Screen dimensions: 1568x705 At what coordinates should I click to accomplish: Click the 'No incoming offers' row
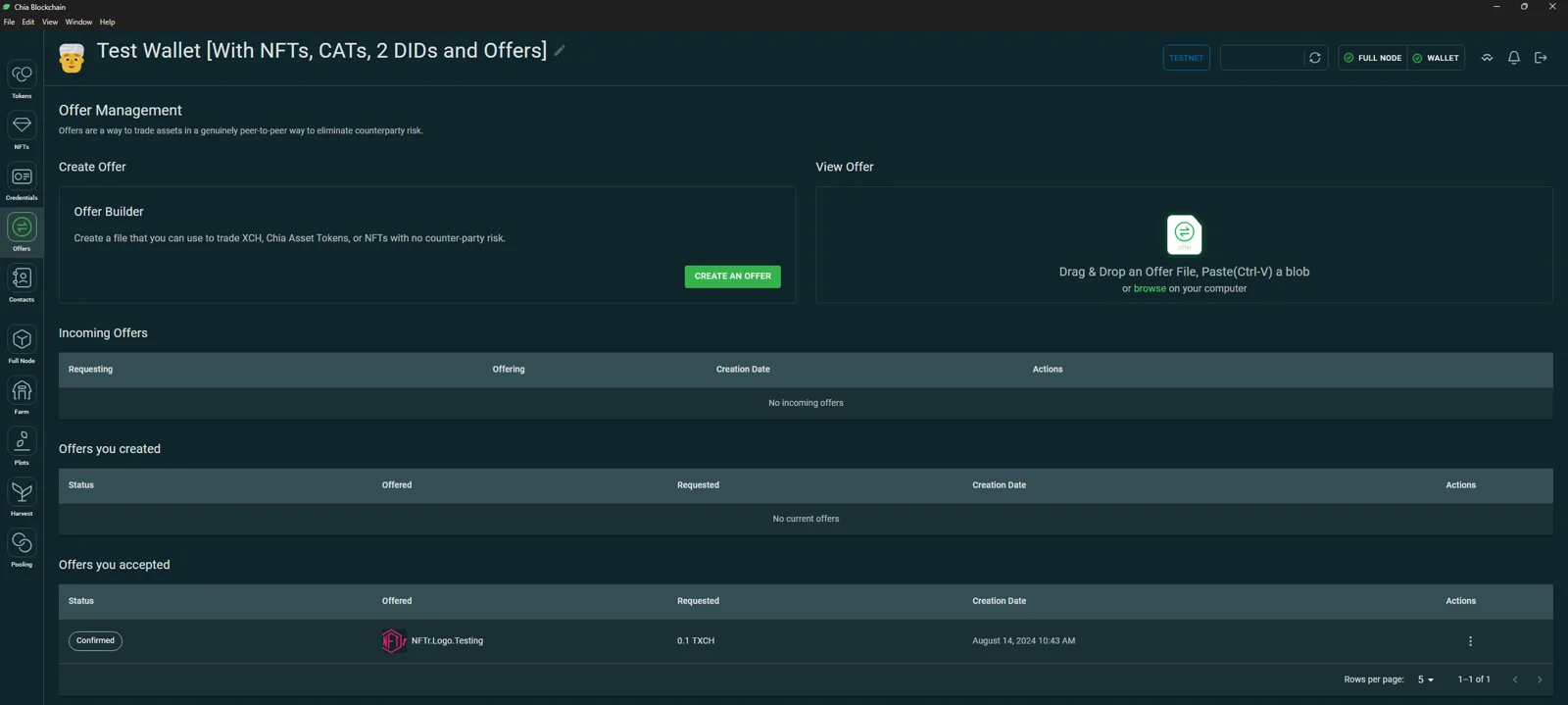coord(806,403)
